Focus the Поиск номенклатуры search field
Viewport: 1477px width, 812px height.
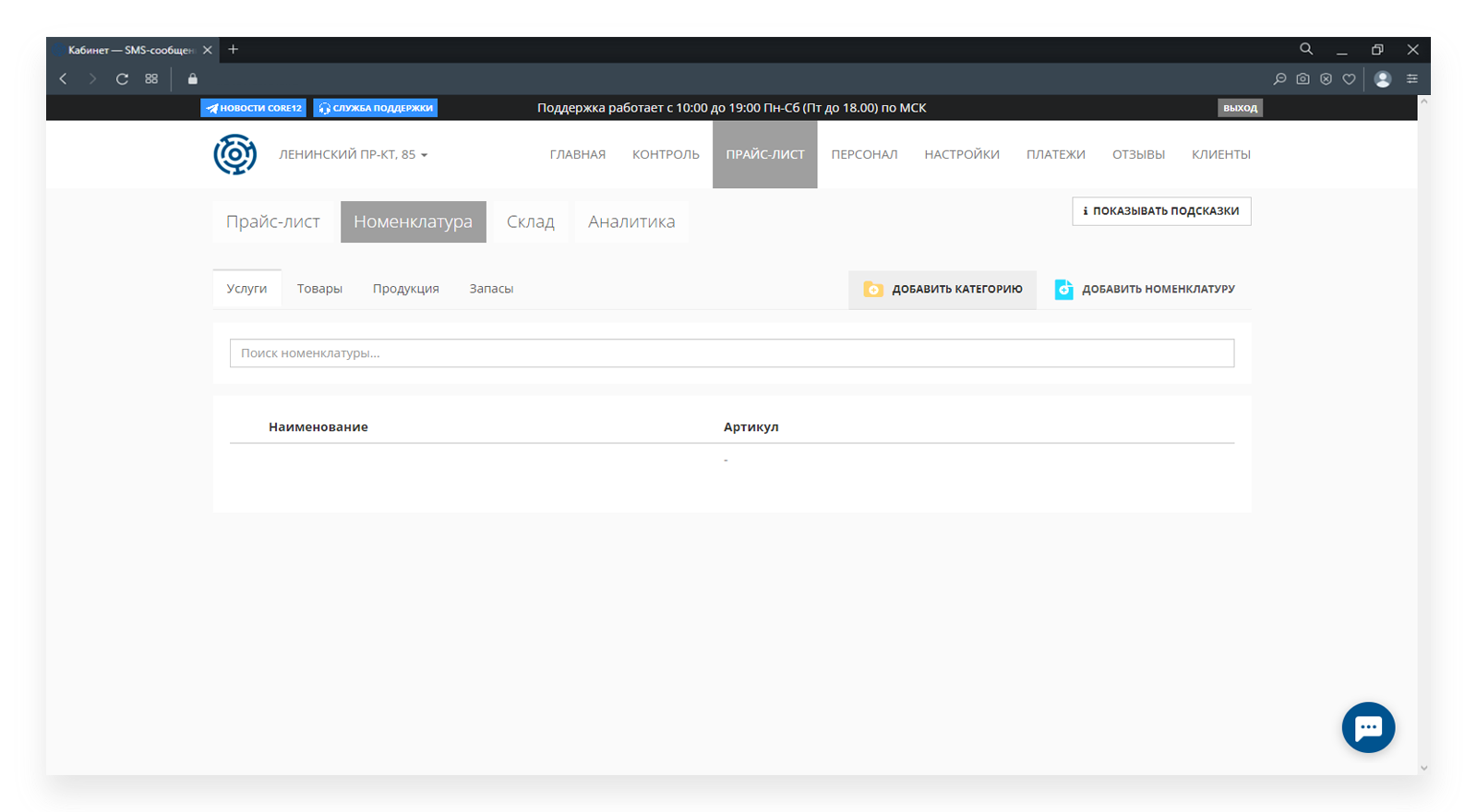point(732,352)
